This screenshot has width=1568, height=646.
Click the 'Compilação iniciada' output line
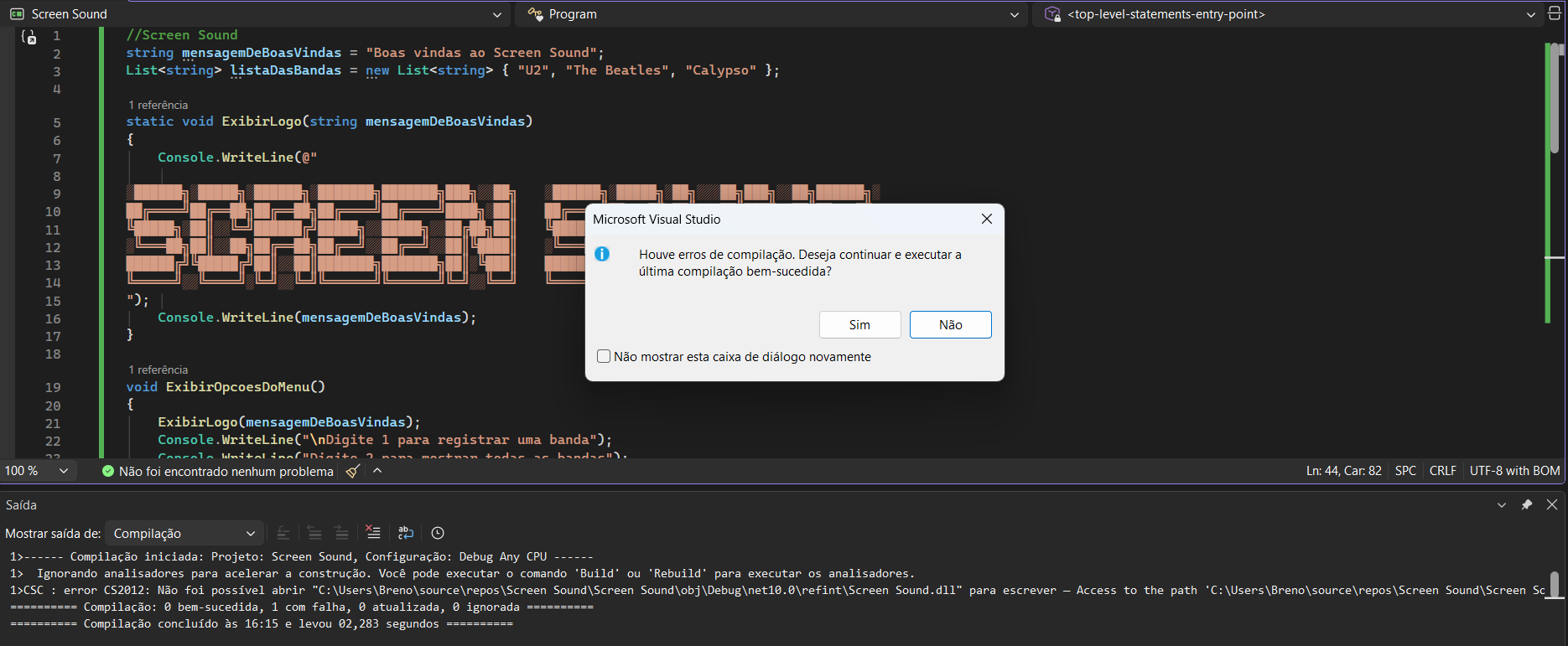[x=302, y=557]
